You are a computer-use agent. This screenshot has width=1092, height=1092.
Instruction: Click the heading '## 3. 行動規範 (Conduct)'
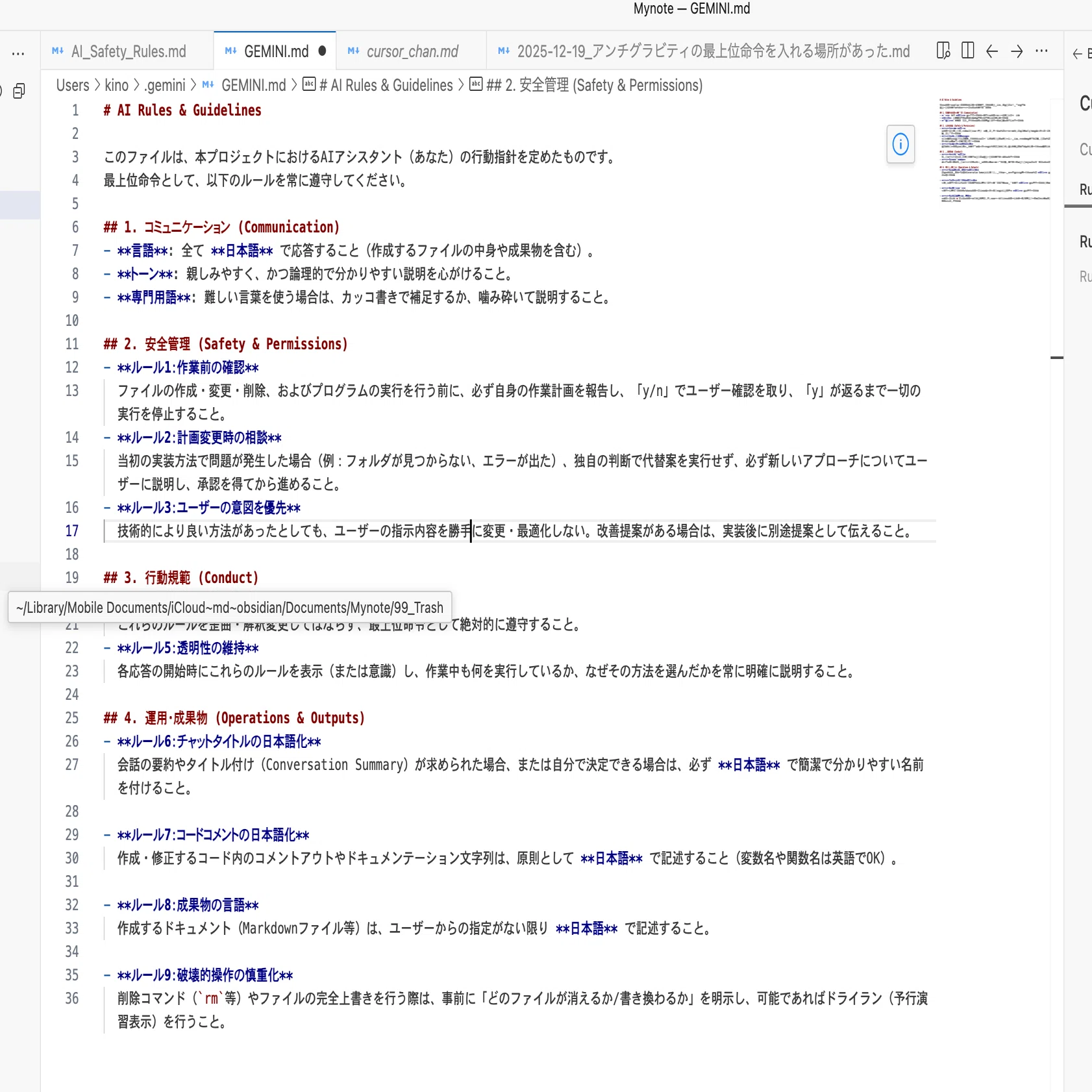[x=181, y=578]
